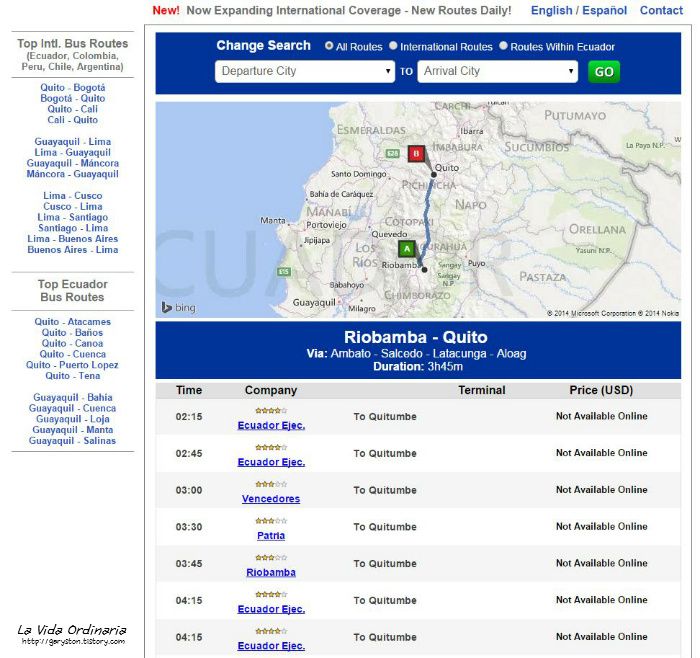Click the Company column header
The image size is (700, 658).
(271, 390)
